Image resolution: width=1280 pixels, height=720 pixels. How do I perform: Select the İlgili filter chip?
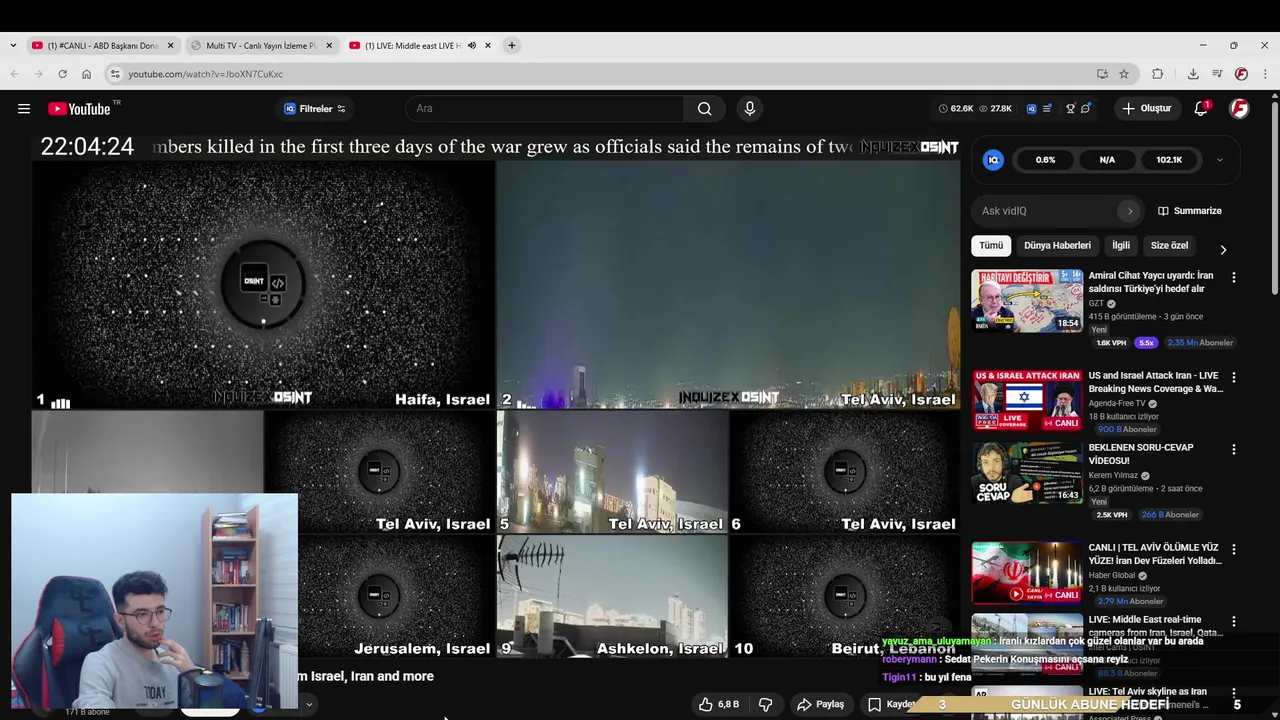tap(1121, 246)
